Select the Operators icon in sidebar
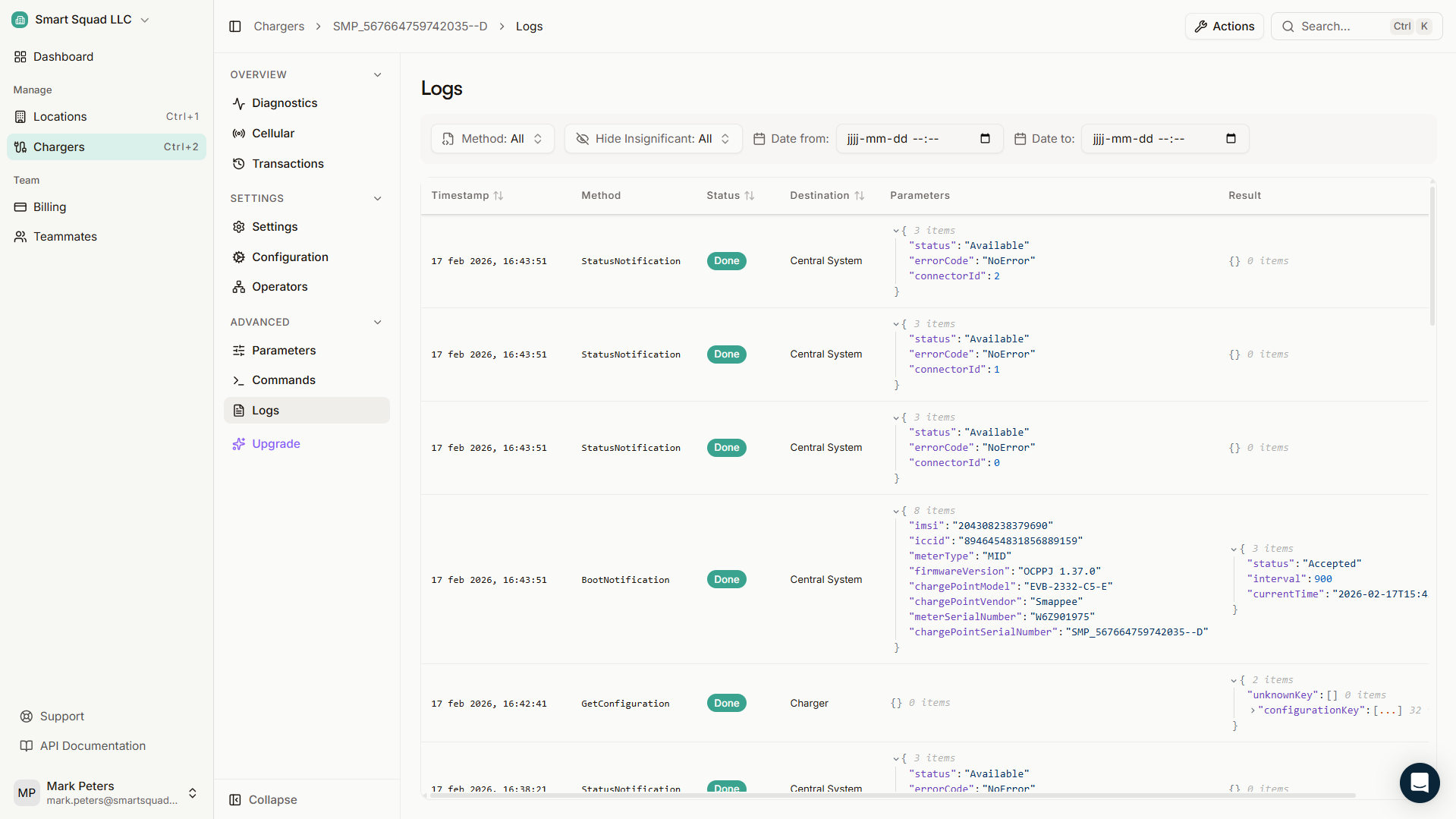Image resolution: width=1456 pixels, height=819 pixels. point(238,286)
